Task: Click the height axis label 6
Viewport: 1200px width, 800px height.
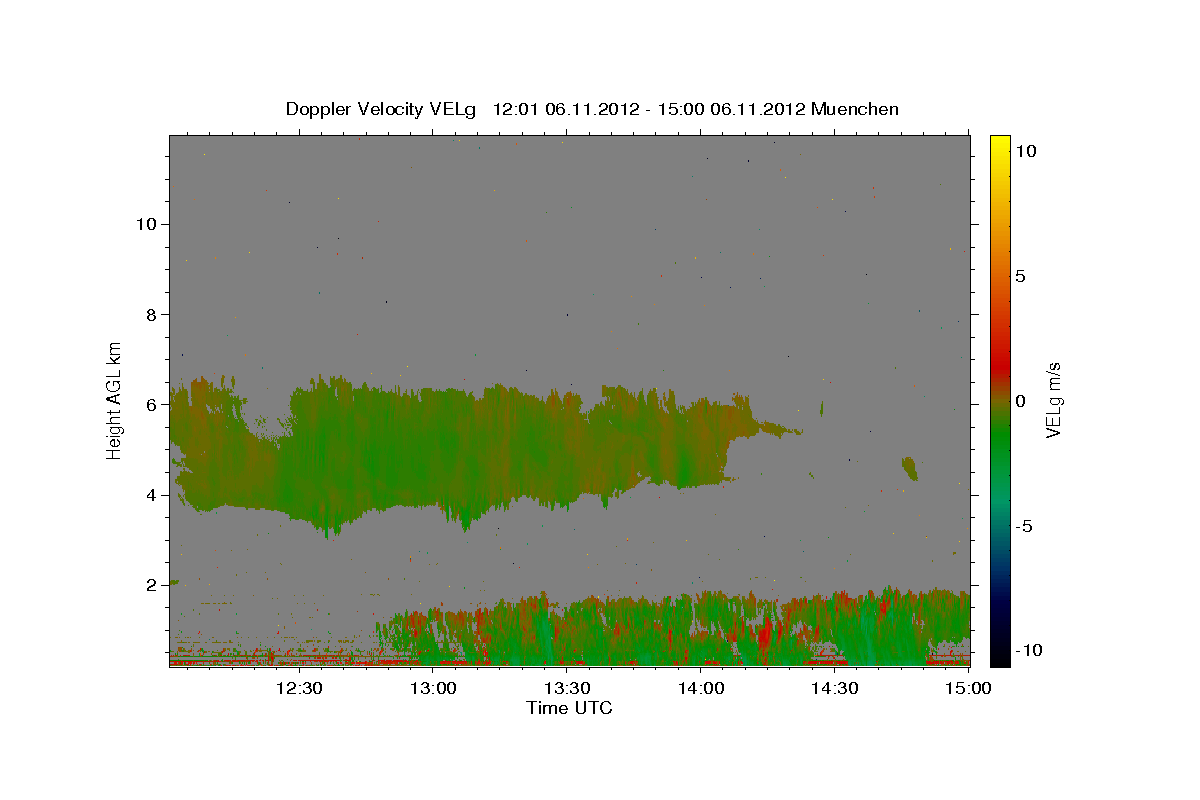Action: pyautogui.click(x=151, y=405)
